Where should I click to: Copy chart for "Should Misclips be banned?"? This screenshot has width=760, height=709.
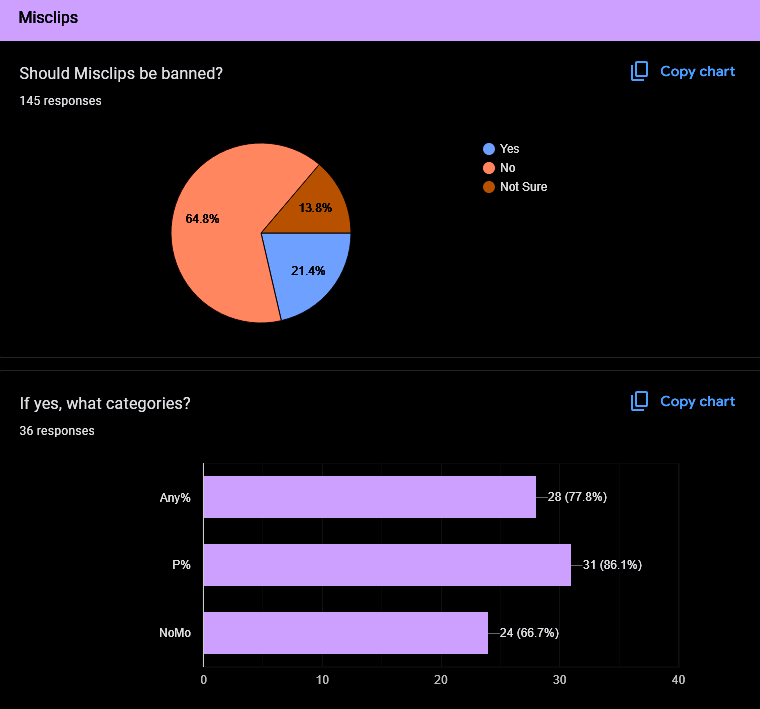[682, 71]
